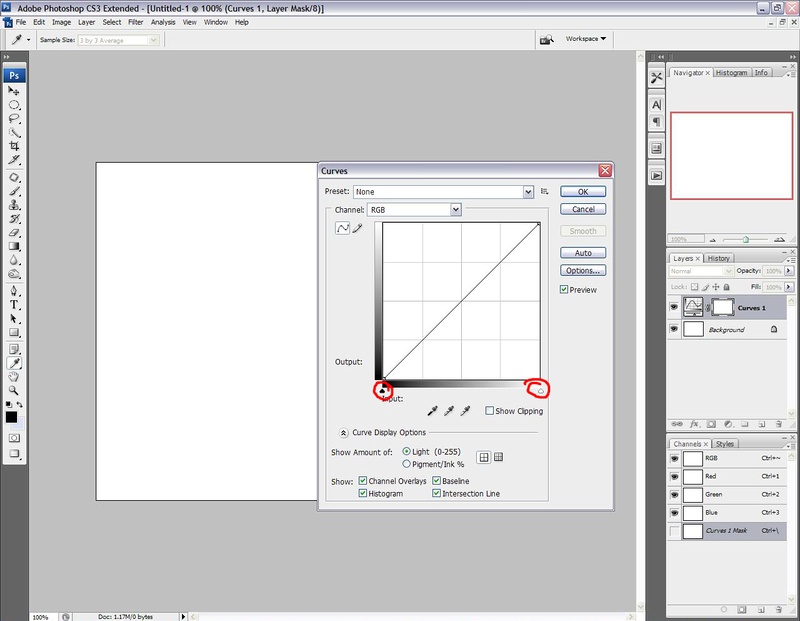Uncheck Intersection Line
Screen dimensions: 800x621
tap(437, 493)
